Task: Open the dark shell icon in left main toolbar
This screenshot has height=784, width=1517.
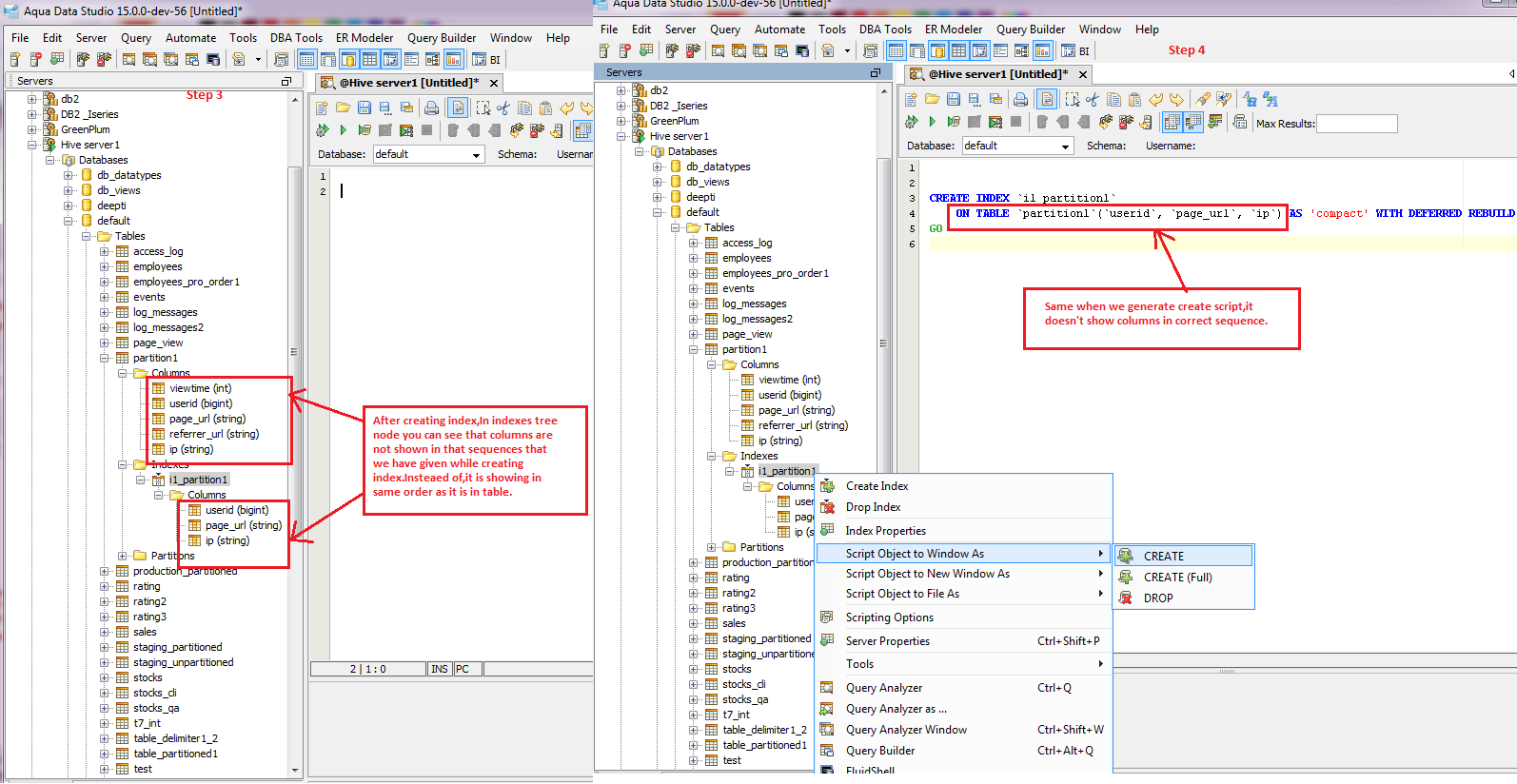Action: pyautogui.click(x=213, y=59)
